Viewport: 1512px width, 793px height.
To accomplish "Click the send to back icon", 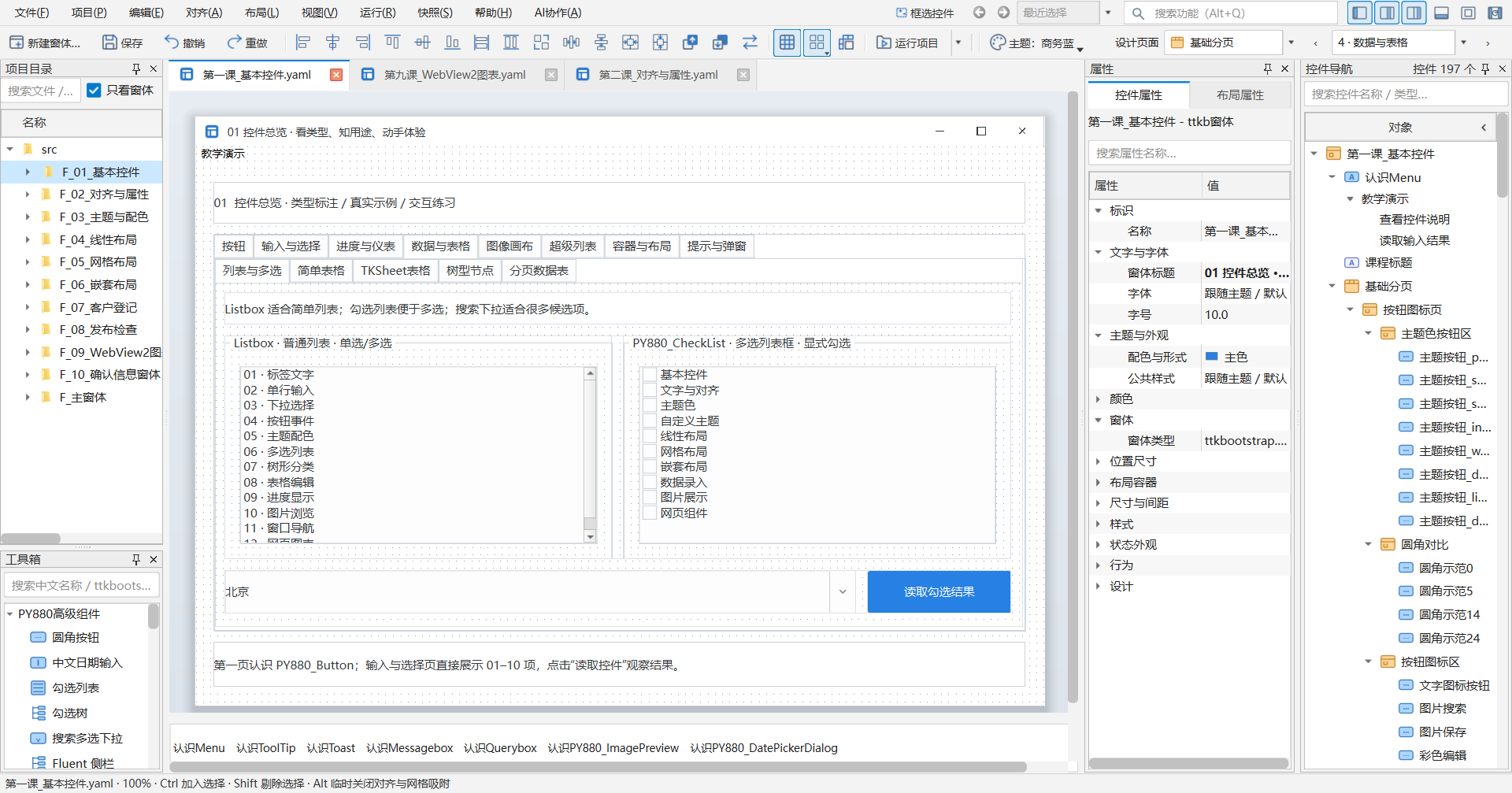I will click(720, 43).
